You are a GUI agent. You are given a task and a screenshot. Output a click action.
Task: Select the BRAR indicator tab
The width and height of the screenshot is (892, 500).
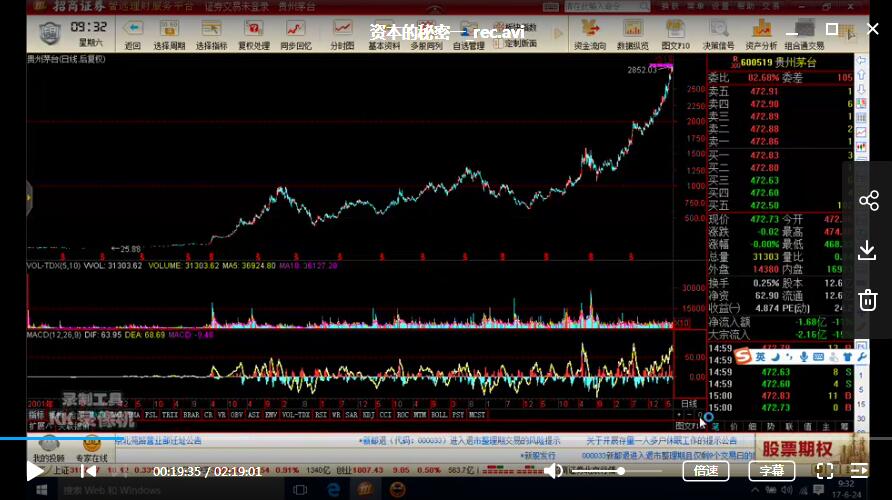click(191, 415)
